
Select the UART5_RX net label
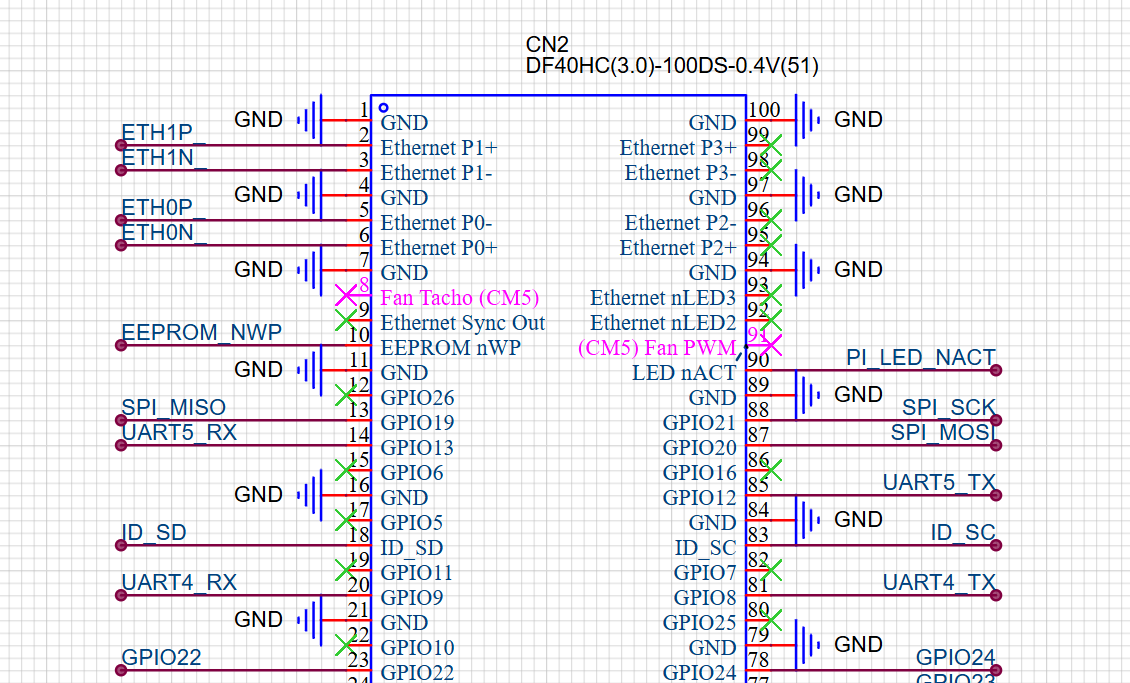point(179,432)
